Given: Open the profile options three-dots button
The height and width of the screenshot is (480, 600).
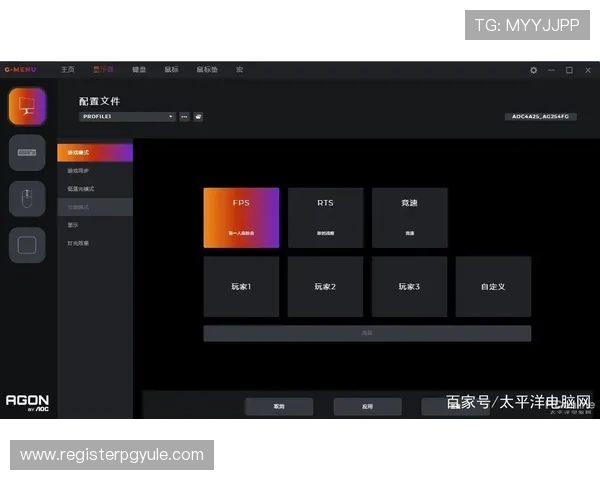Looking at the screenshot, I should 184,117.
